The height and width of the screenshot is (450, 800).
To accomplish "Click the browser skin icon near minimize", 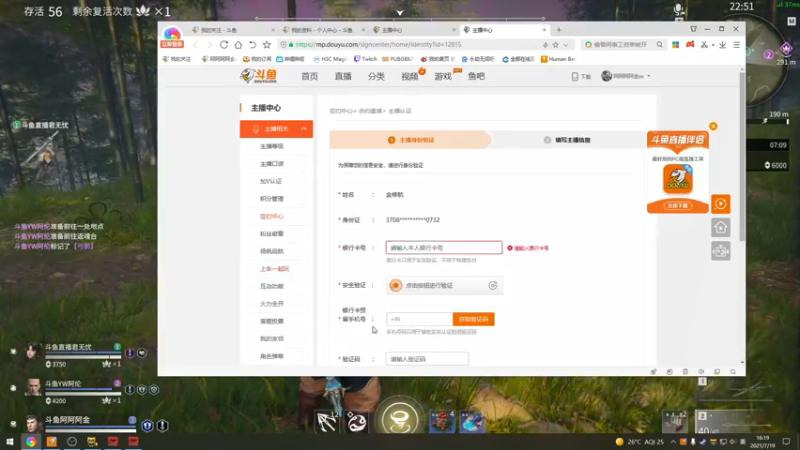I will [x=693, y=29].
